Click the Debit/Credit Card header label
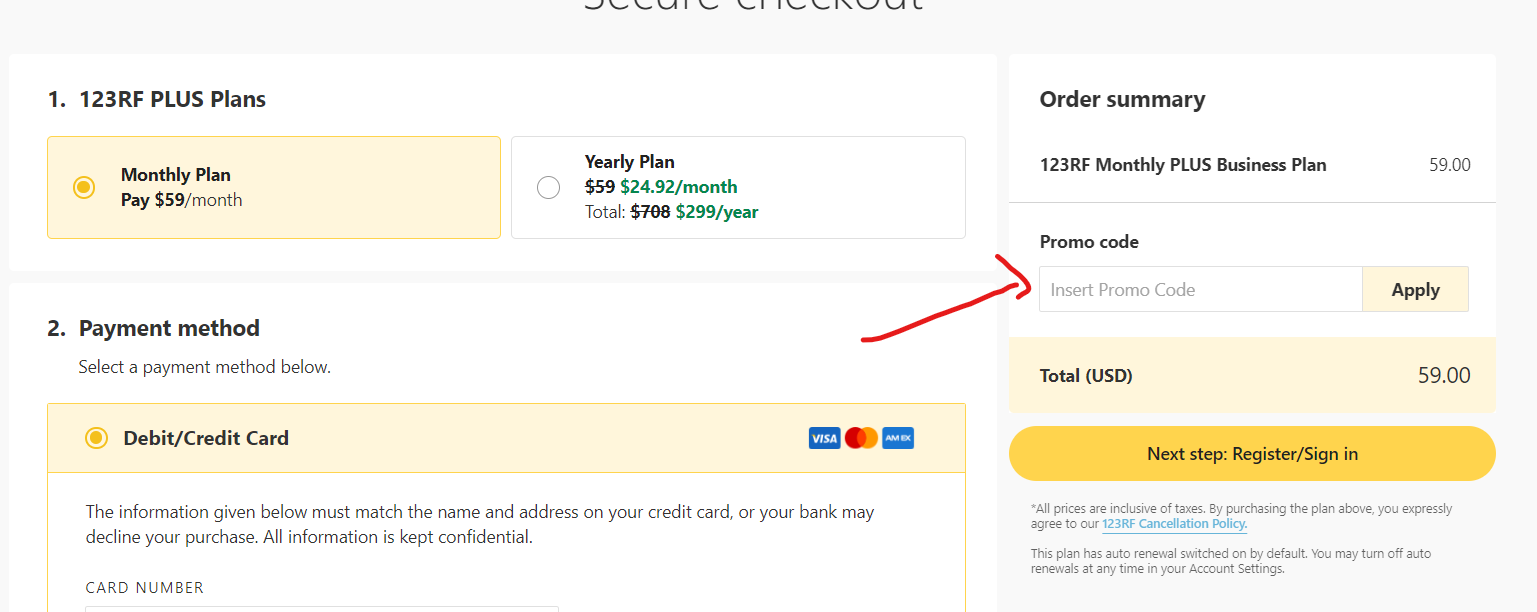 206,438
